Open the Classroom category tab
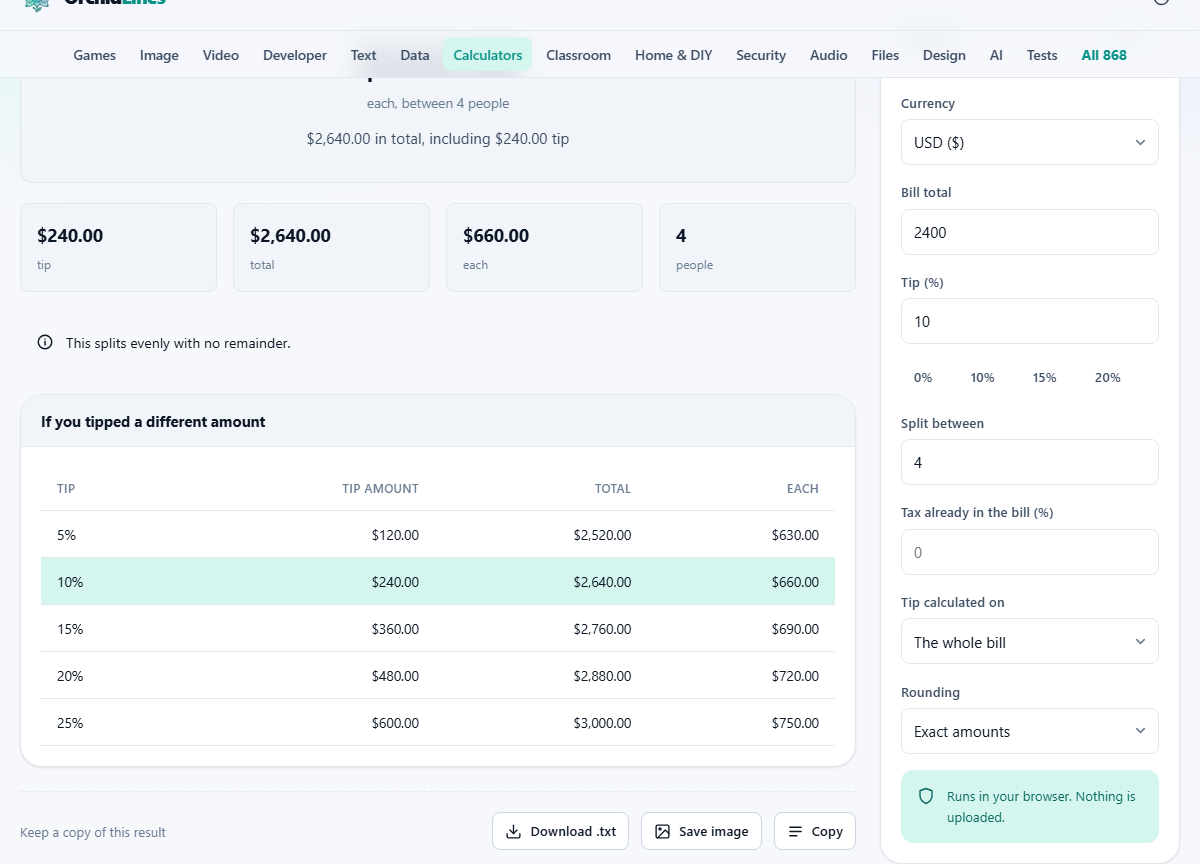1200x864 pixels. click(579, 55)
